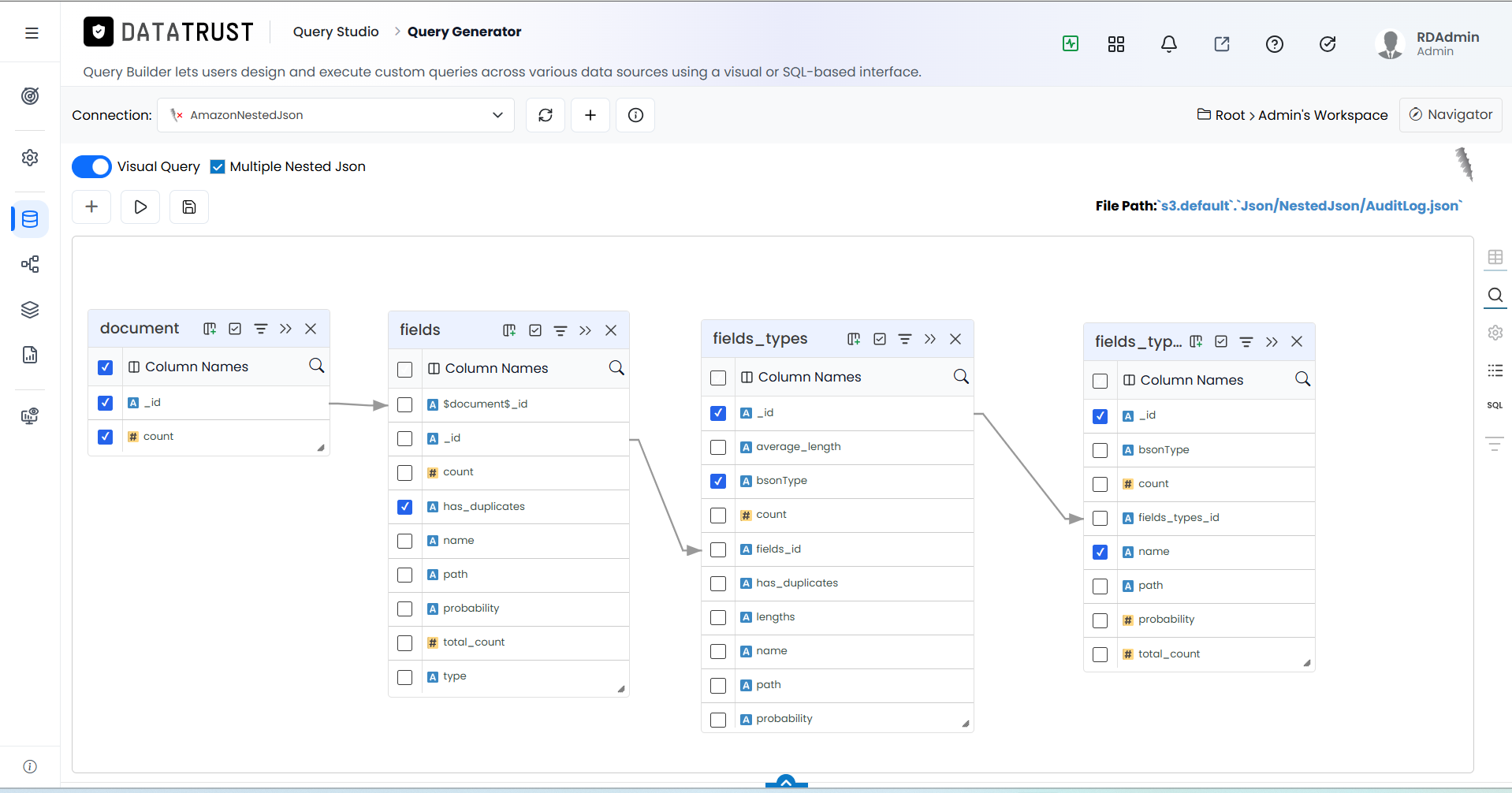Screen dimensions: 1512x793
Task: Click the external link share icon
Action: (1222, 44)
